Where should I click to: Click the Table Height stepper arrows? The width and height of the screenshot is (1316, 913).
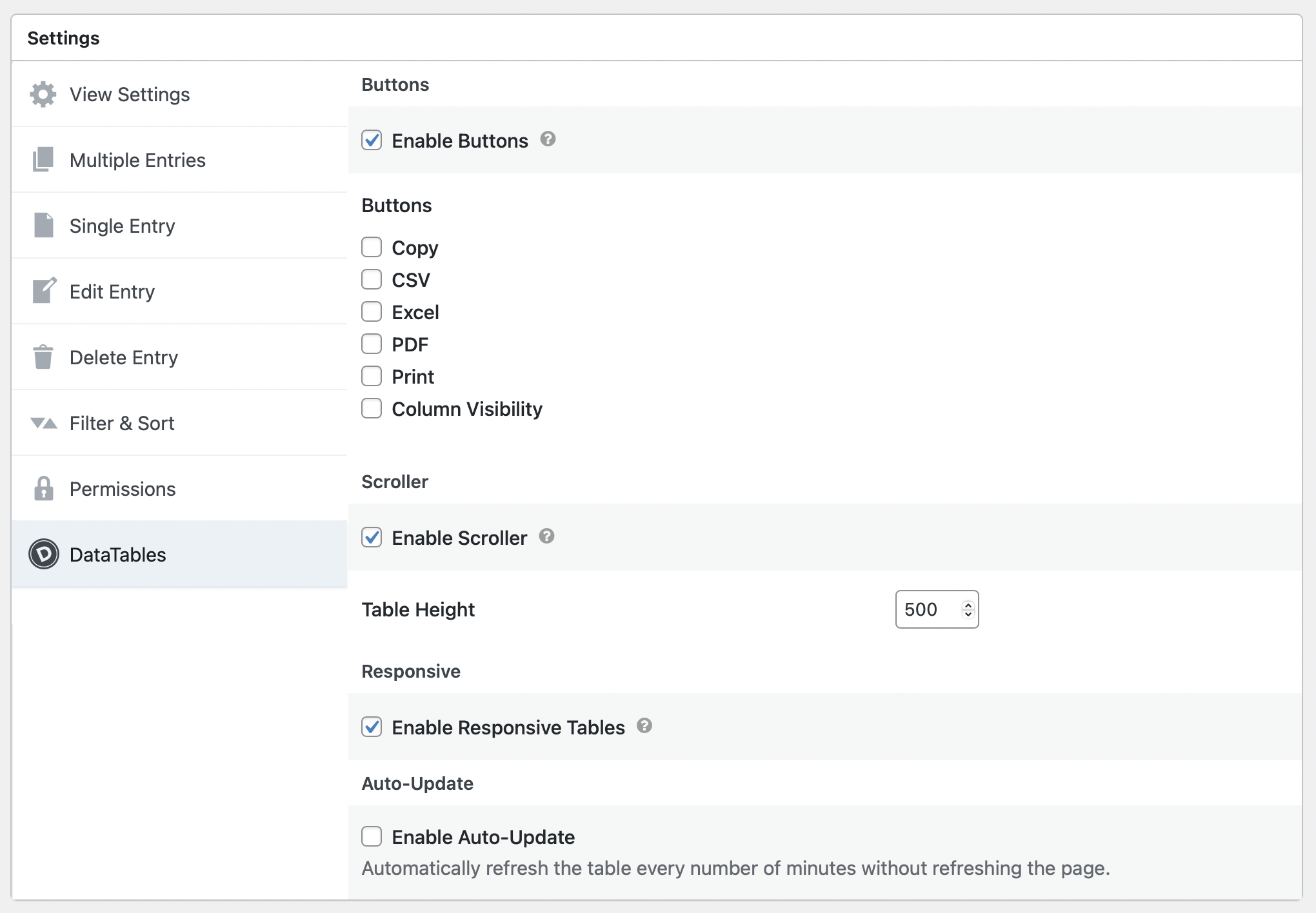(x=968, y=609)
